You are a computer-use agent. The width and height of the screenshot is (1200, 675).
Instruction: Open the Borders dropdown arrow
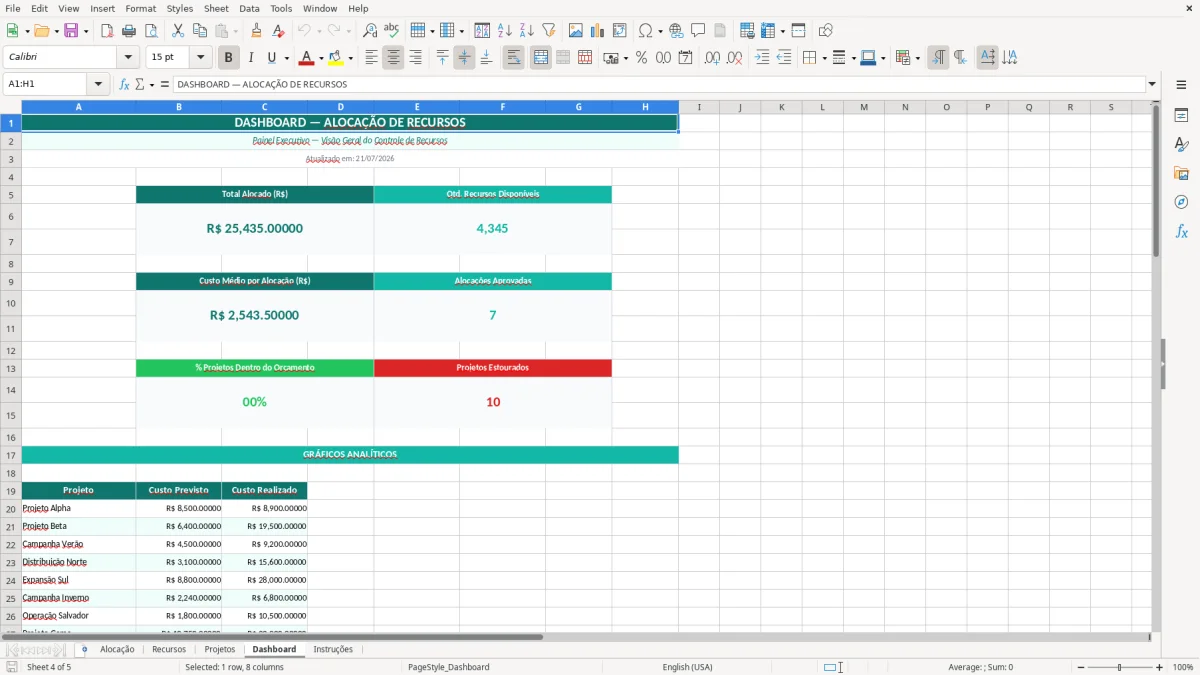pos(824,58)
